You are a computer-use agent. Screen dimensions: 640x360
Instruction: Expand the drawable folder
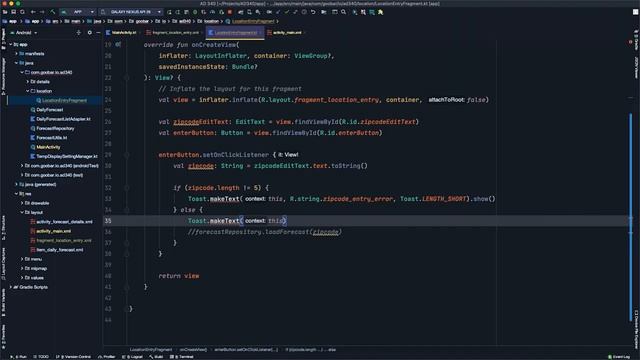tap(22, 203)
